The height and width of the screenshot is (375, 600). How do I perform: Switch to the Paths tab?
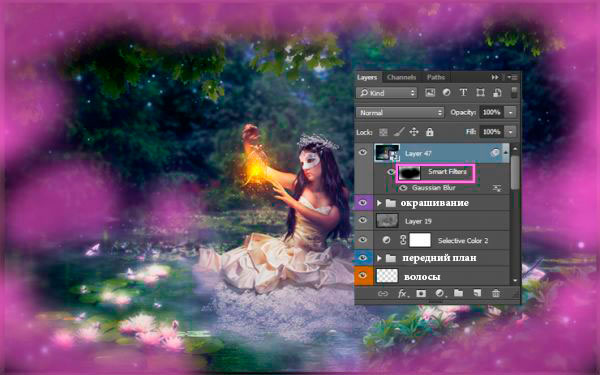(x=436, y=77)
